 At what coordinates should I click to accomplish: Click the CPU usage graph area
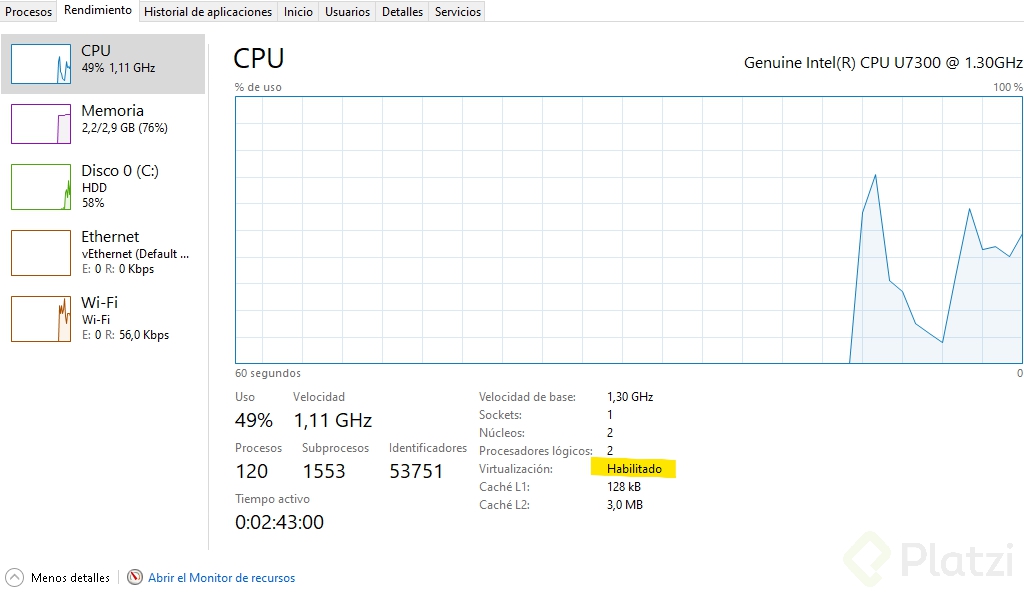click(628, 230)
